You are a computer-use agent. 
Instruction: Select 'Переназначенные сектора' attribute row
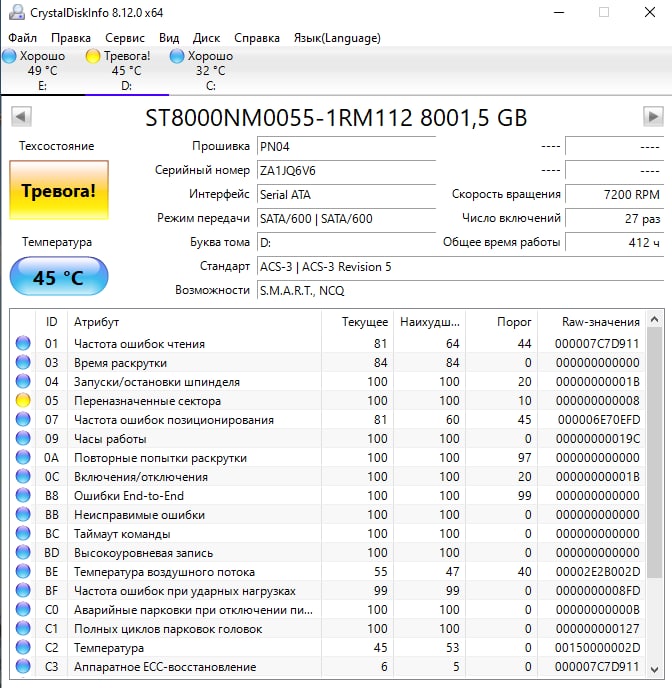click(x=327, y=401)
